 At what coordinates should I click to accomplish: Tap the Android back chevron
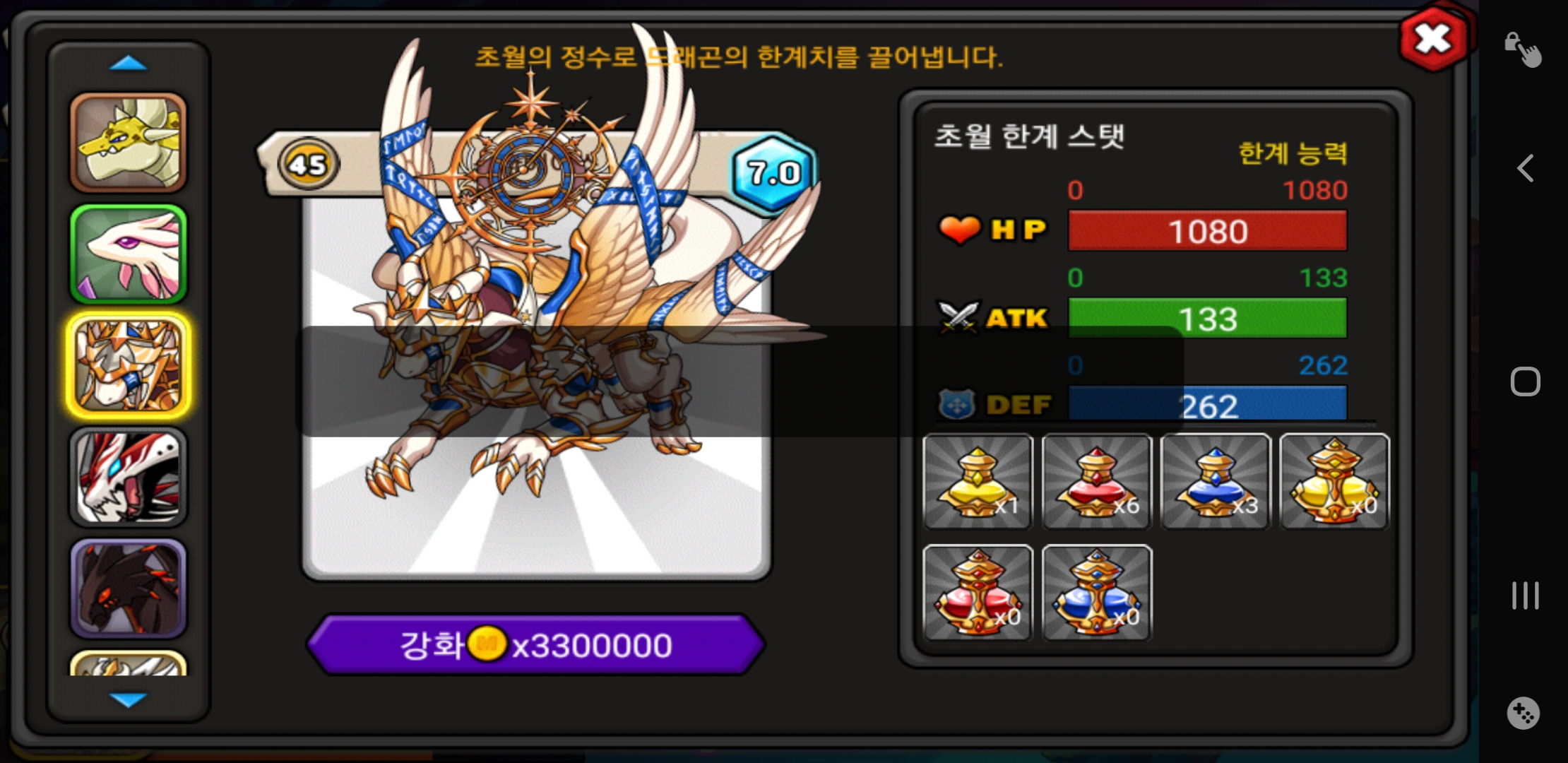1526,168
